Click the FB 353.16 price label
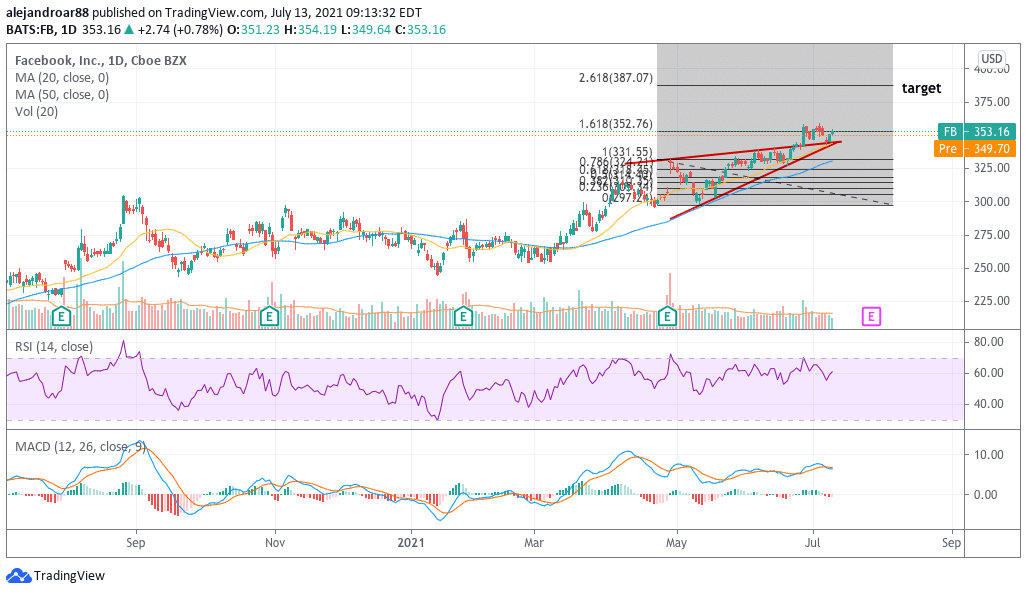This screenshot has height=594, width=1027. (977, 132)
